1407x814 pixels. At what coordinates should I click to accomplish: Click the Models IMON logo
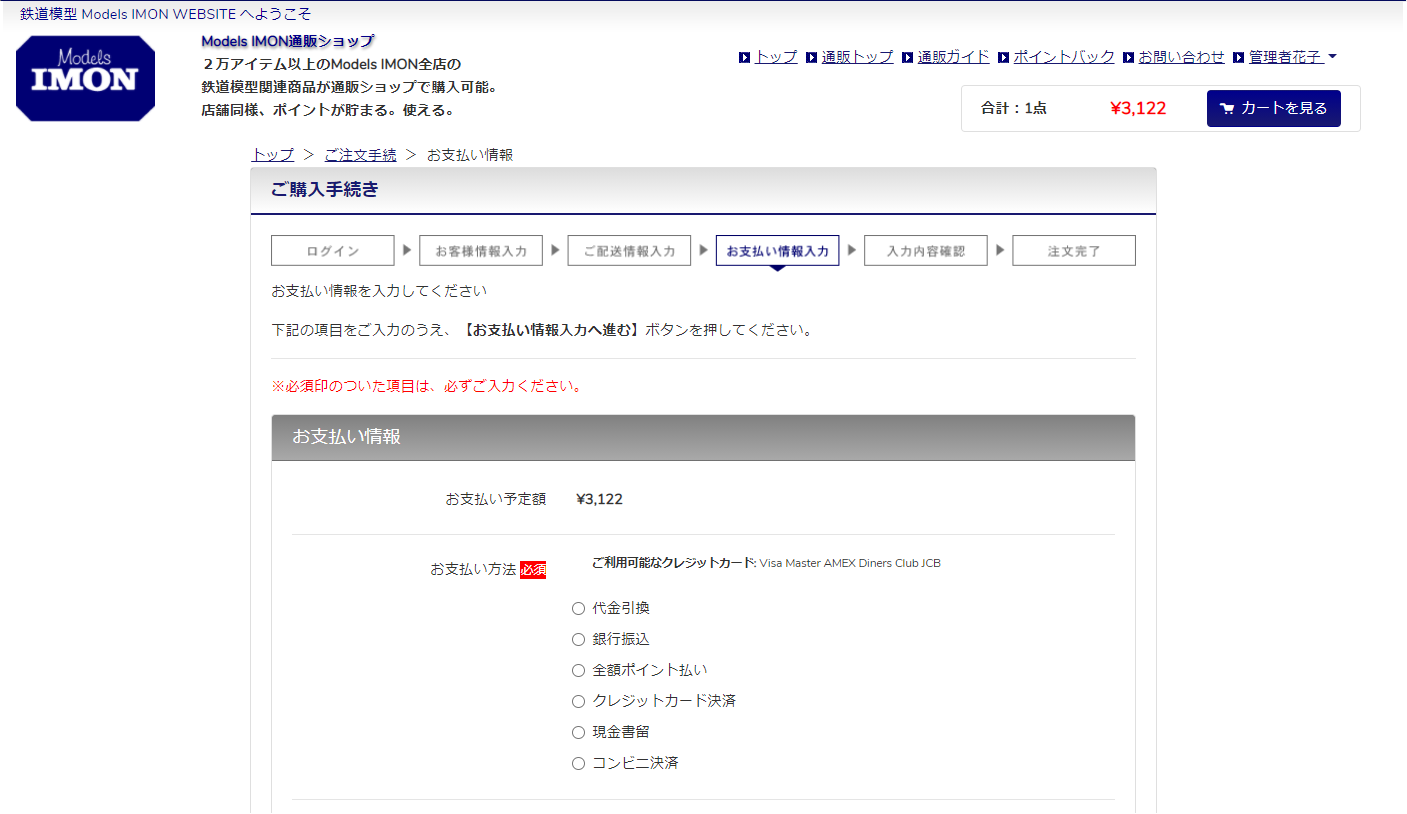click(85, 79)
